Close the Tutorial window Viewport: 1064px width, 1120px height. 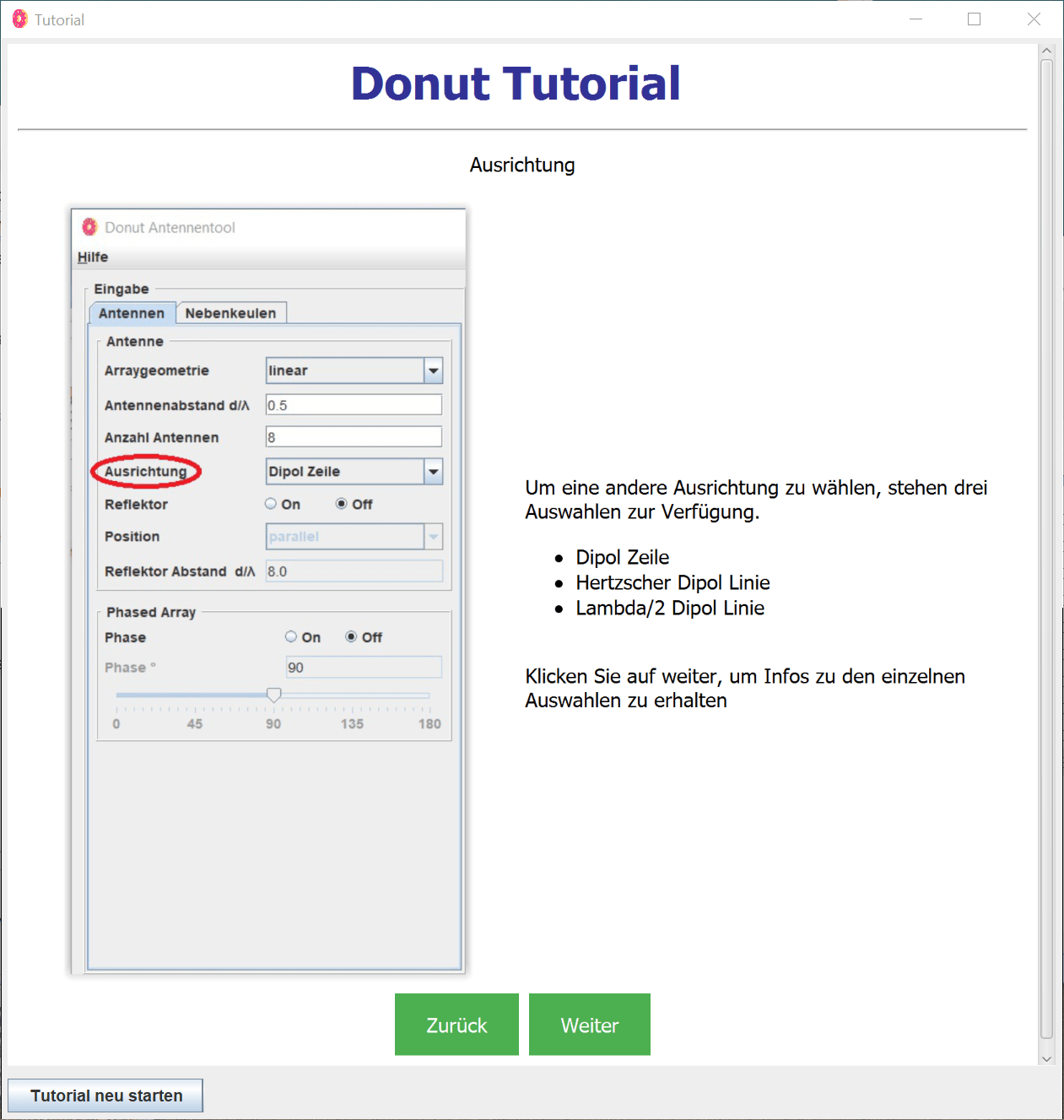[x=1033, y=19]
